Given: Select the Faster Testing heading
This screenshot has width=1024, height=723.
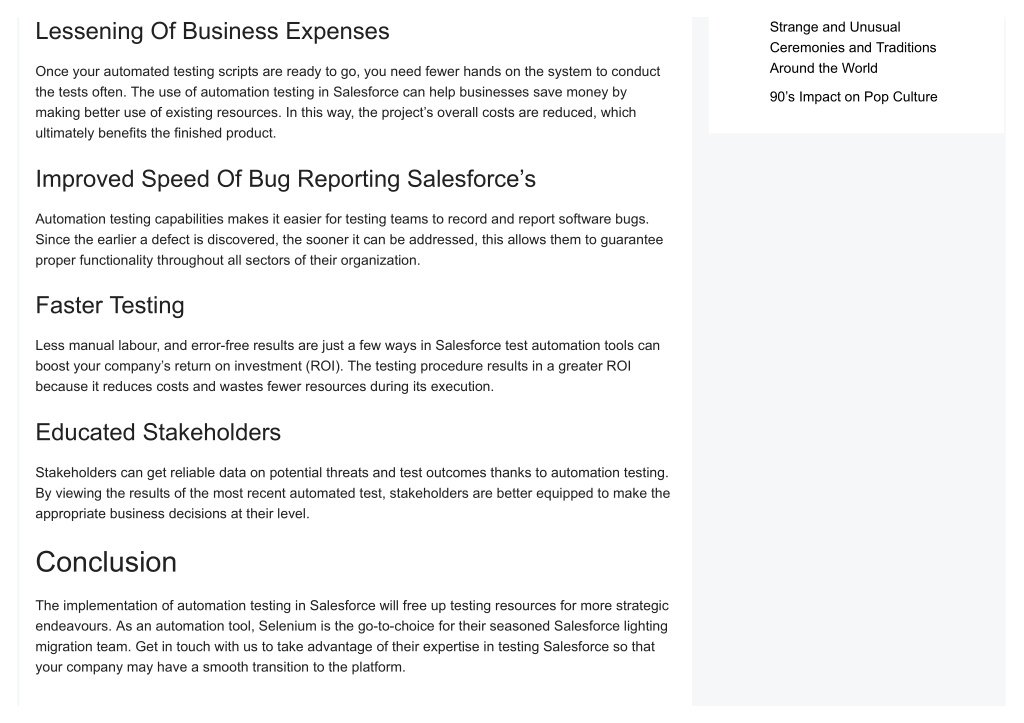Looking at the screenshot, I should point(110,306).
